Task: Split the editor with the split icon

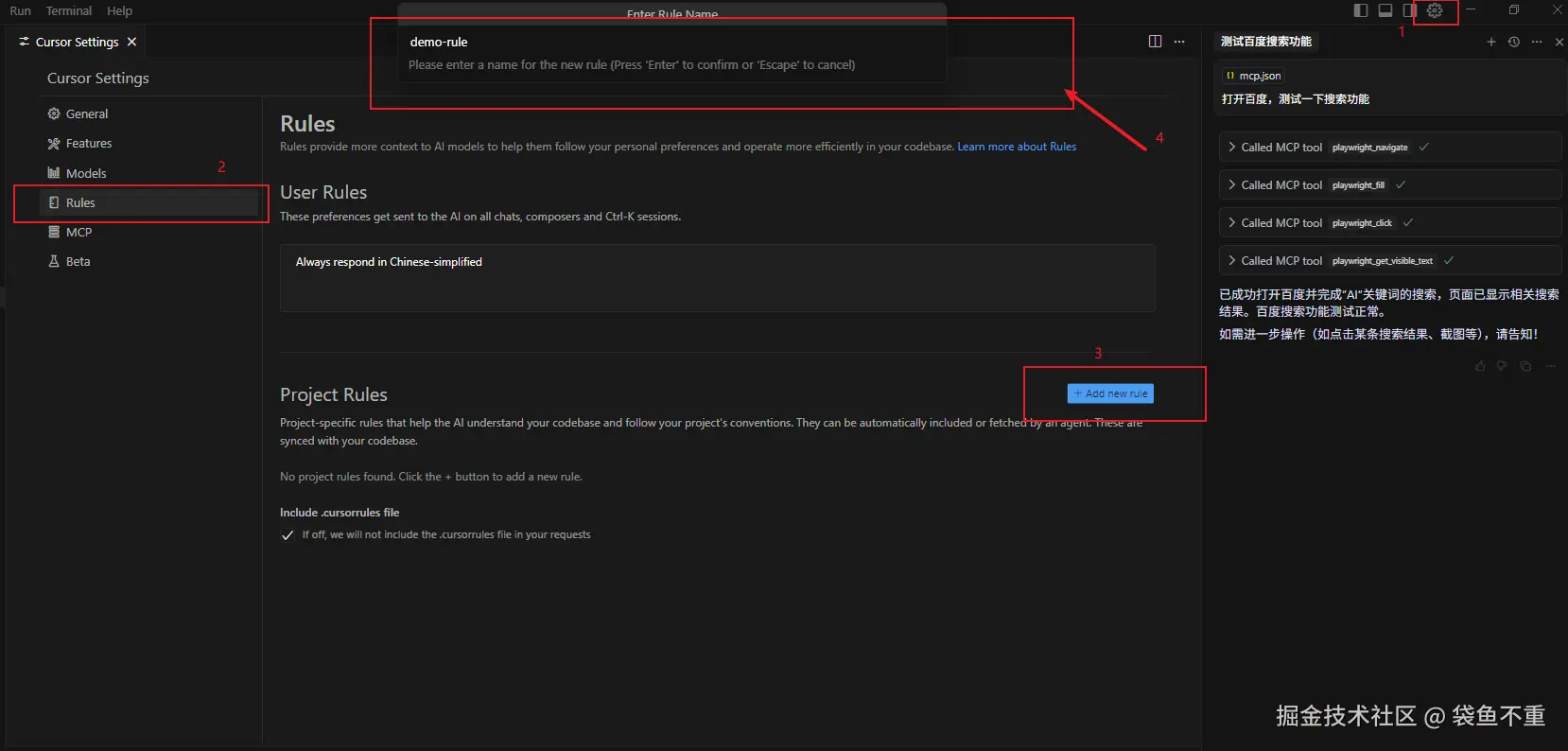Action: point(1155,42)
